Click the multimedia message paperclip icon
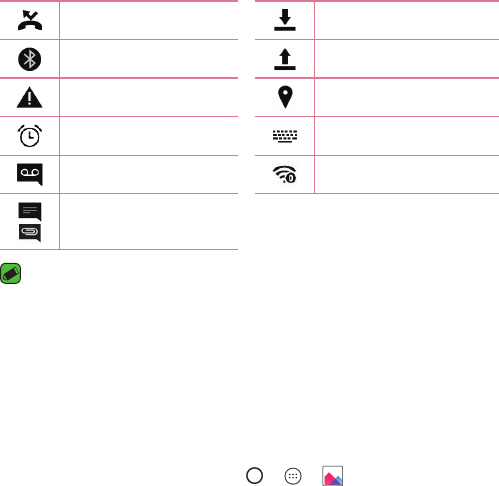Viewport: 499px width, 486px height. click(x=30, y=232)
